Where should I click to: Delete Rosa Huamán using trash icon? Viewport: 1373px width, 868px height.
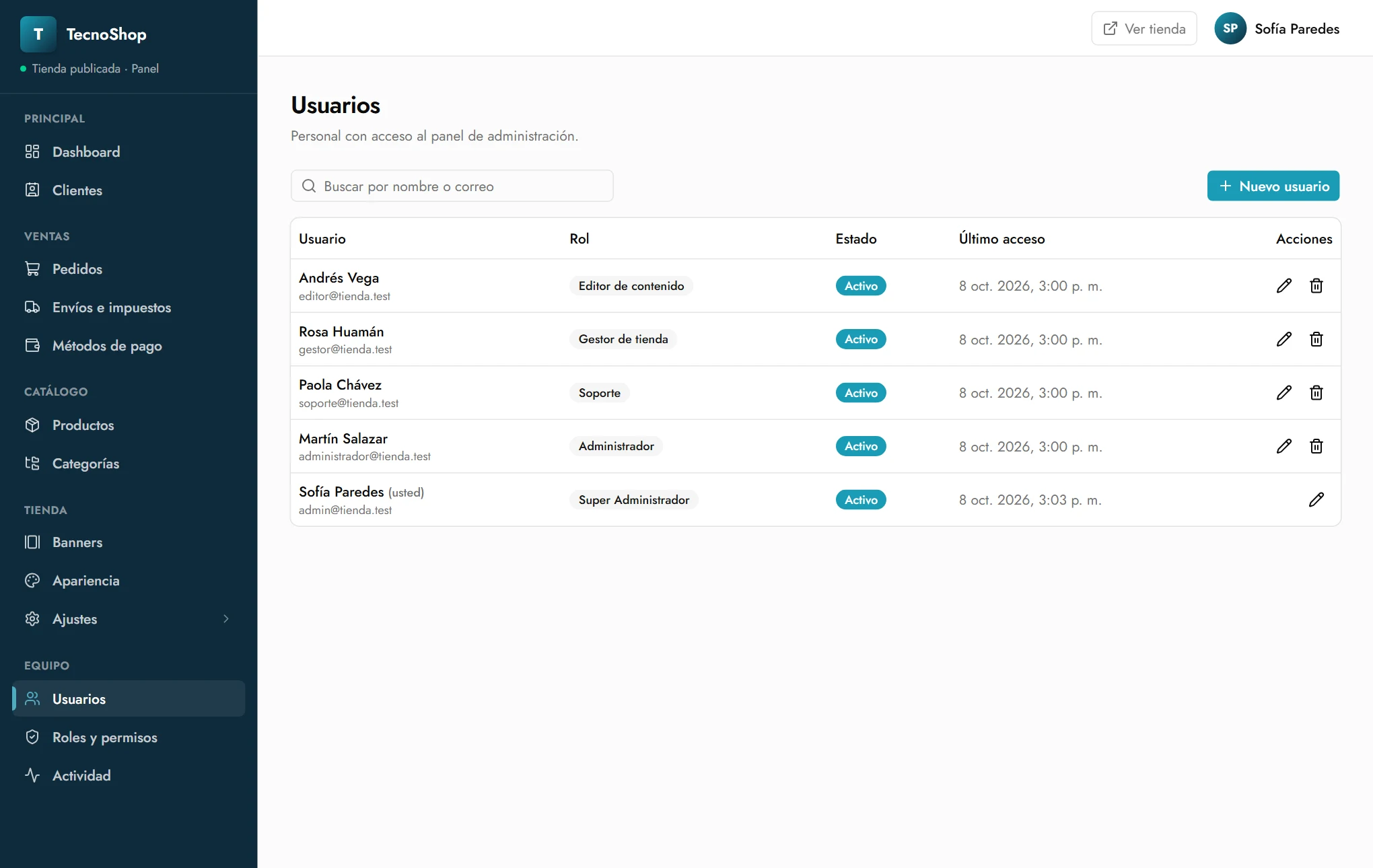(x=1316, y=339)
